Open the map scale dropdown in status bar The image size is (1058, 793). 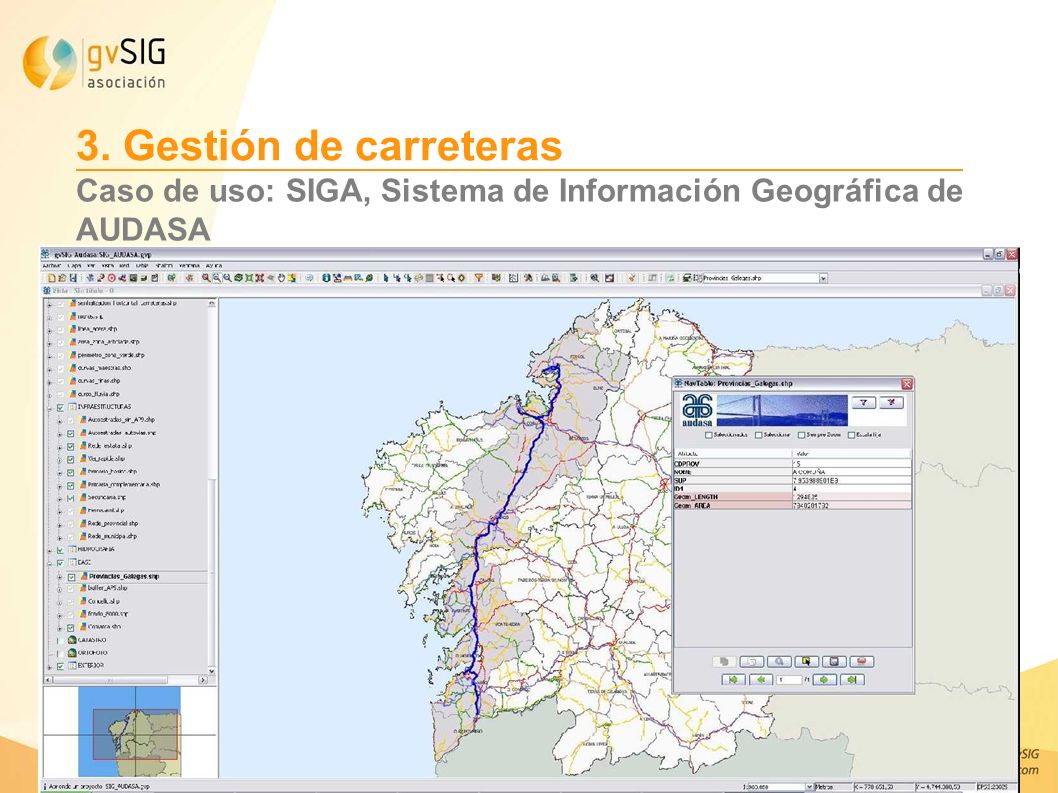coord(810,787)
